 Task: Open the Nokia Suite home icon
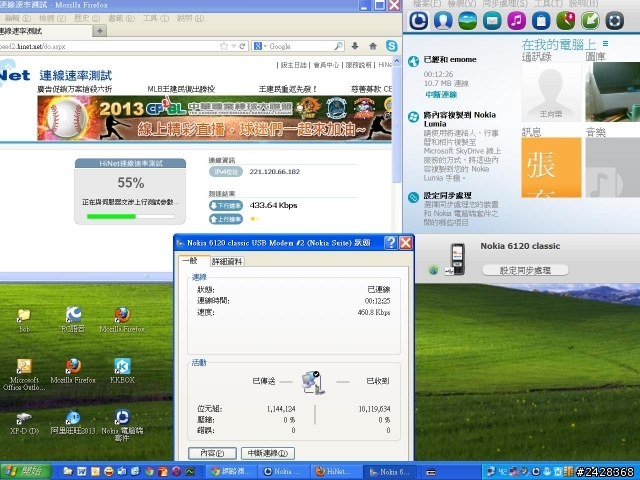point(418,20)
